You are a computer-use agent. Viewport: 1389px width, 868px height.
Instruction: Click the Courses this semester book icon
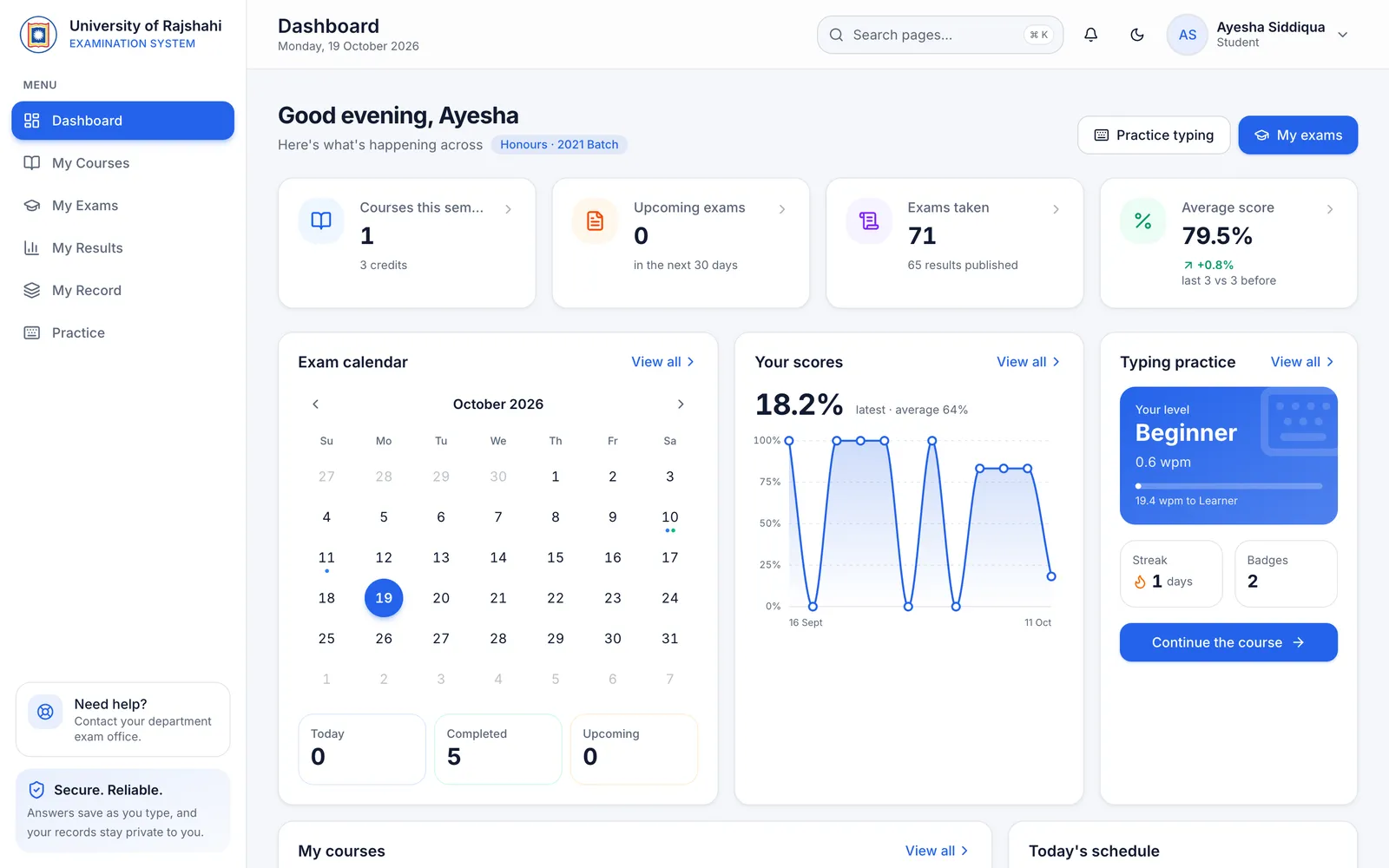point(321,220)
